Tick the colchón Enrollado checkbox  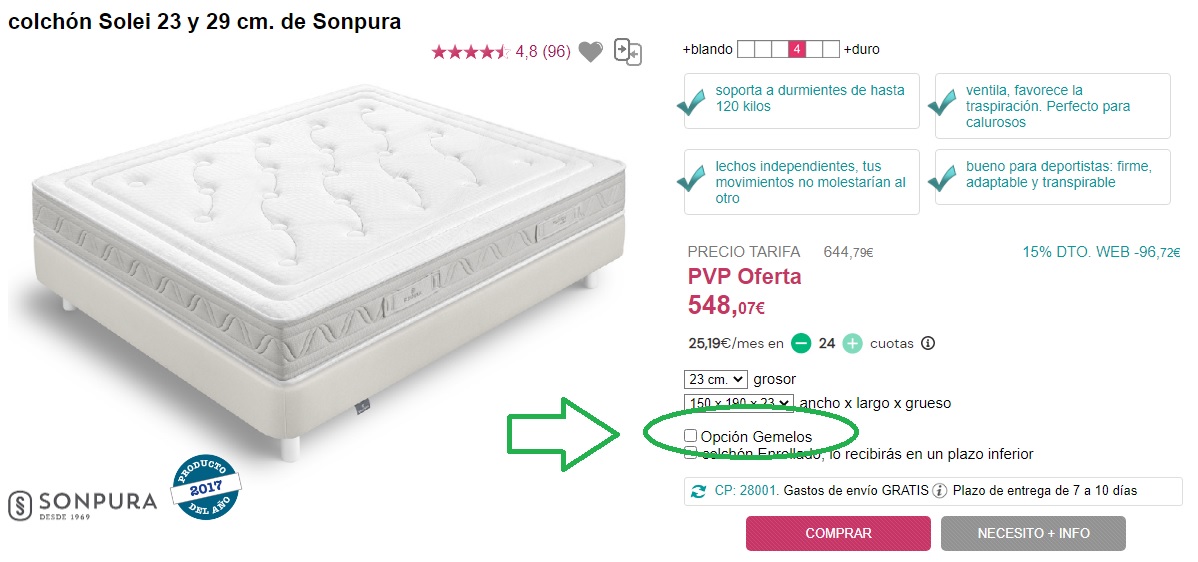(690, 453)
